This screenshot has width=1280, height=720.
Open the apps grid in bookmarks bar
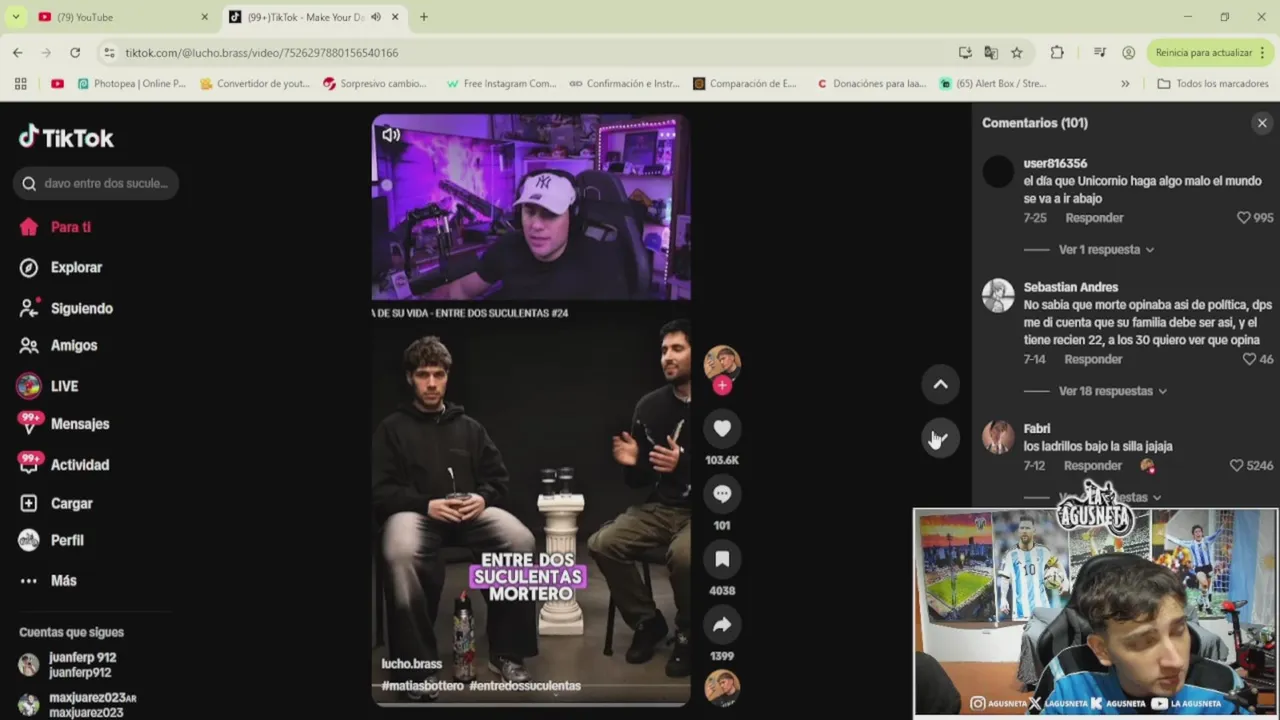coord(20,84)
